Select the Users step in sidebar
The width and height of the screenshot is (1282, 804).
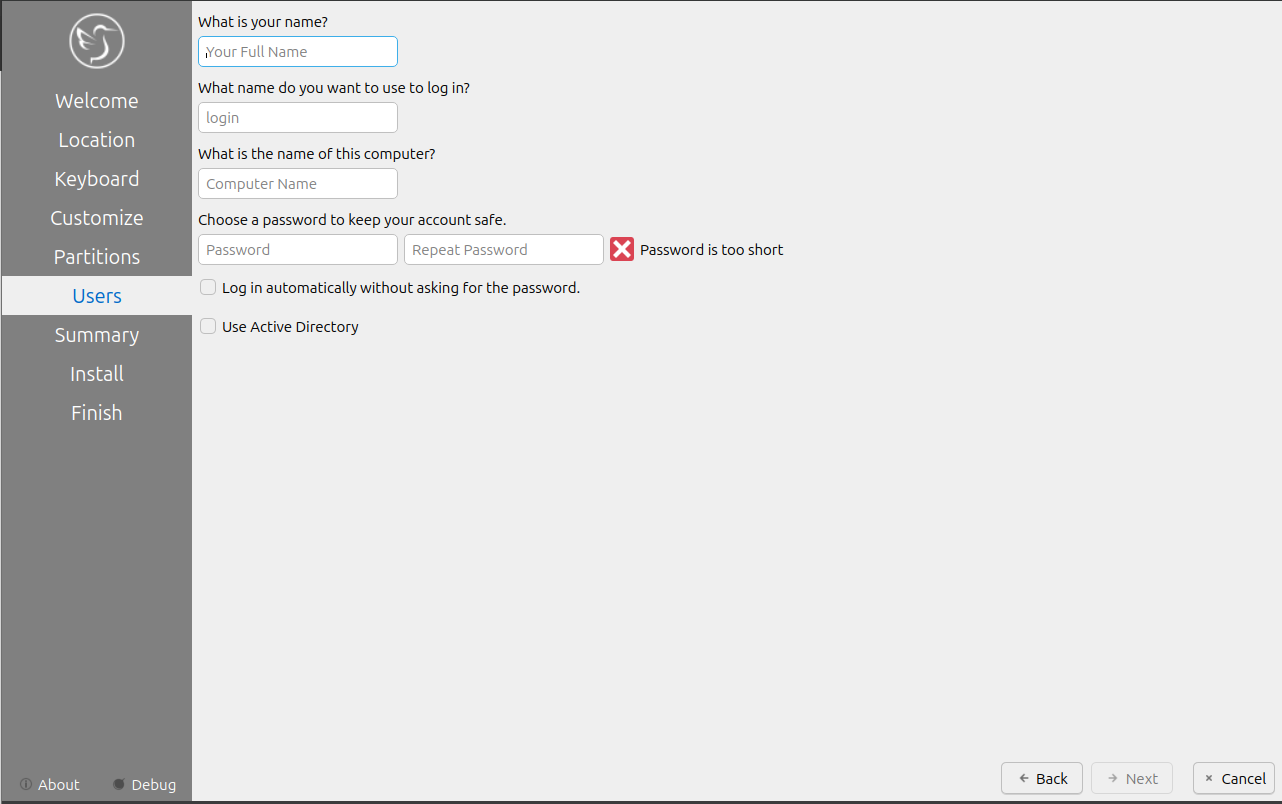pos(96,296)
